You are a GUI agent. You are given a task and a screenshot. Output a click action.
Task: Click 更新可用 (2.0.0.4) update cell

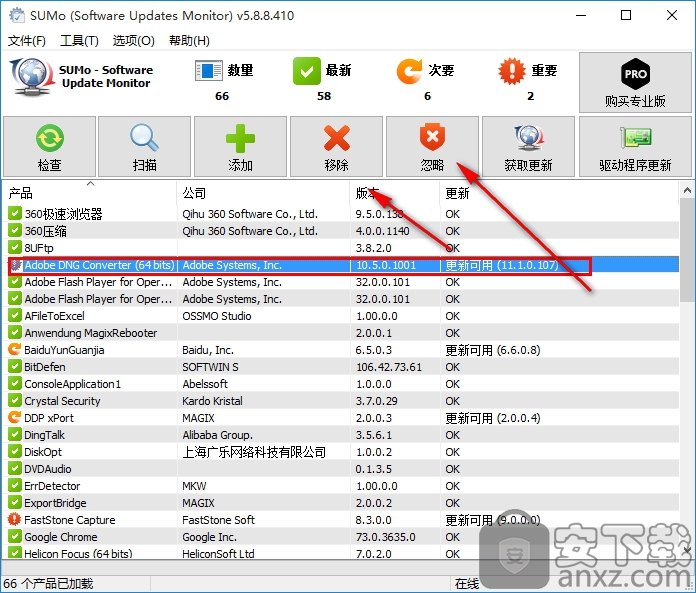(493, 418)
